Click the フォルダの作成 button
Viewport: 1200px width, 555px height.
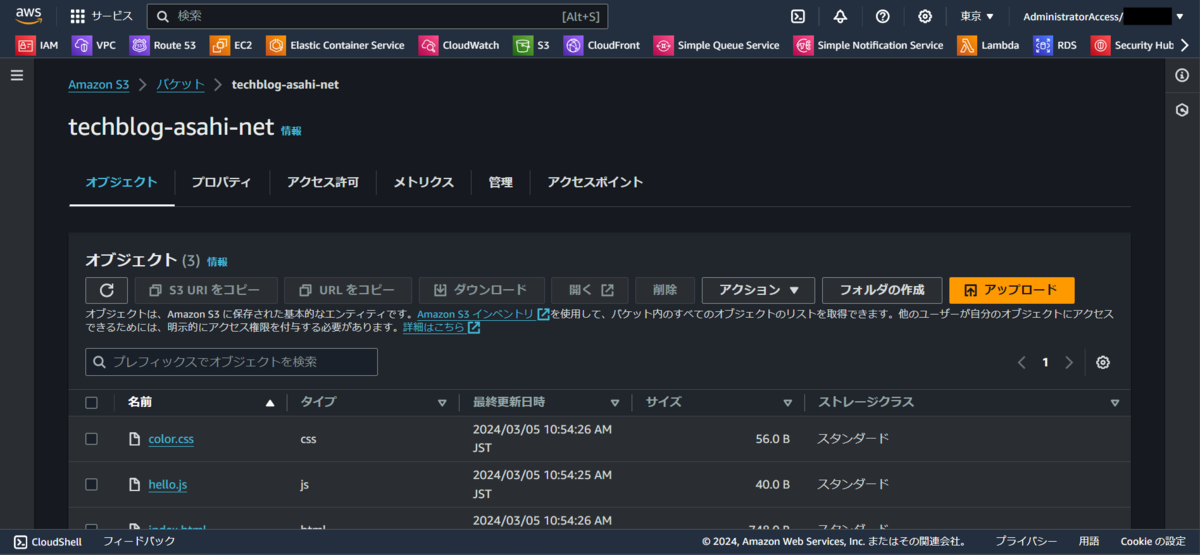tap(881, 290)
